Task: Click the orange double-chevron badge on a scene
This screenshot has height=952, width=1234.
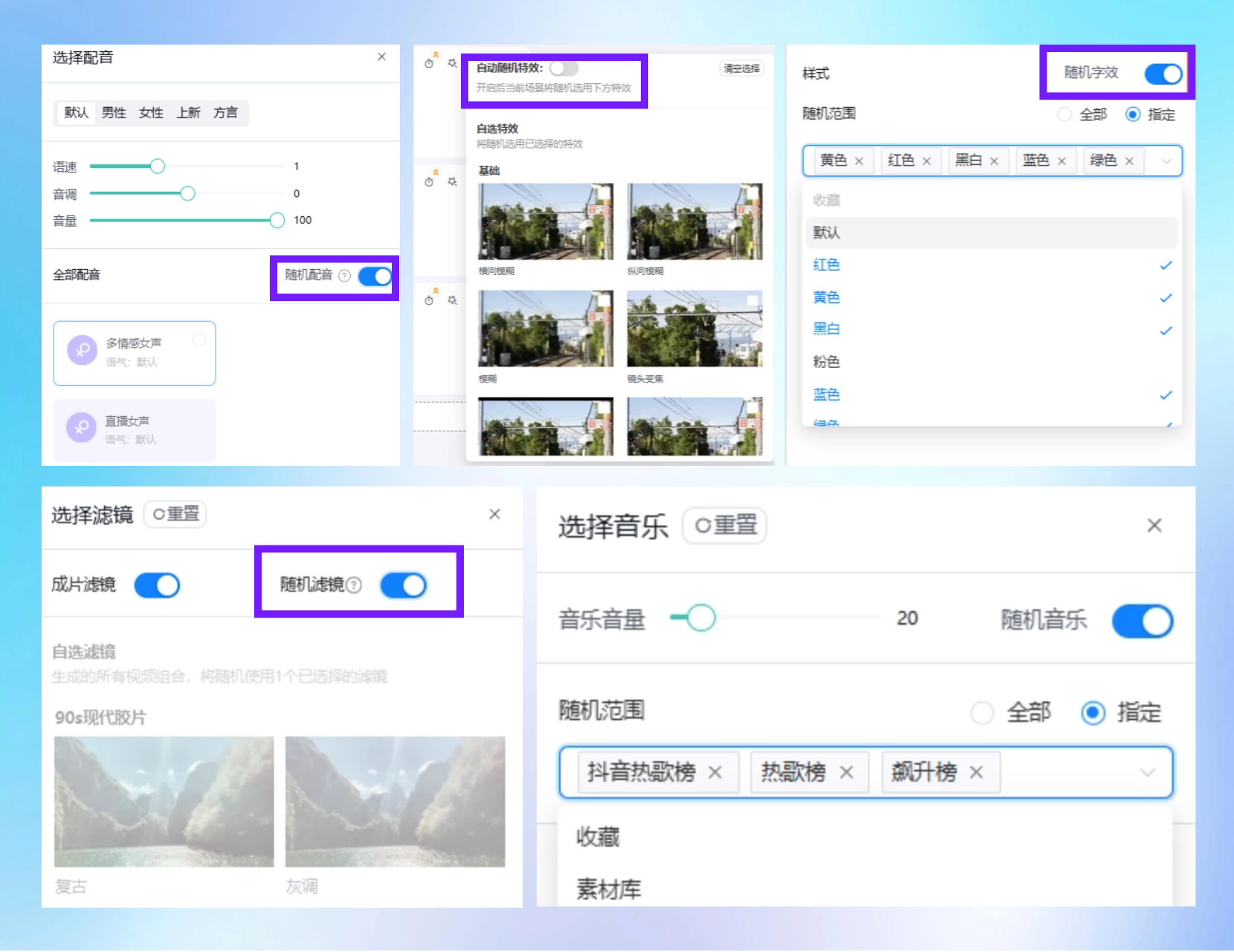Action: 435,53
